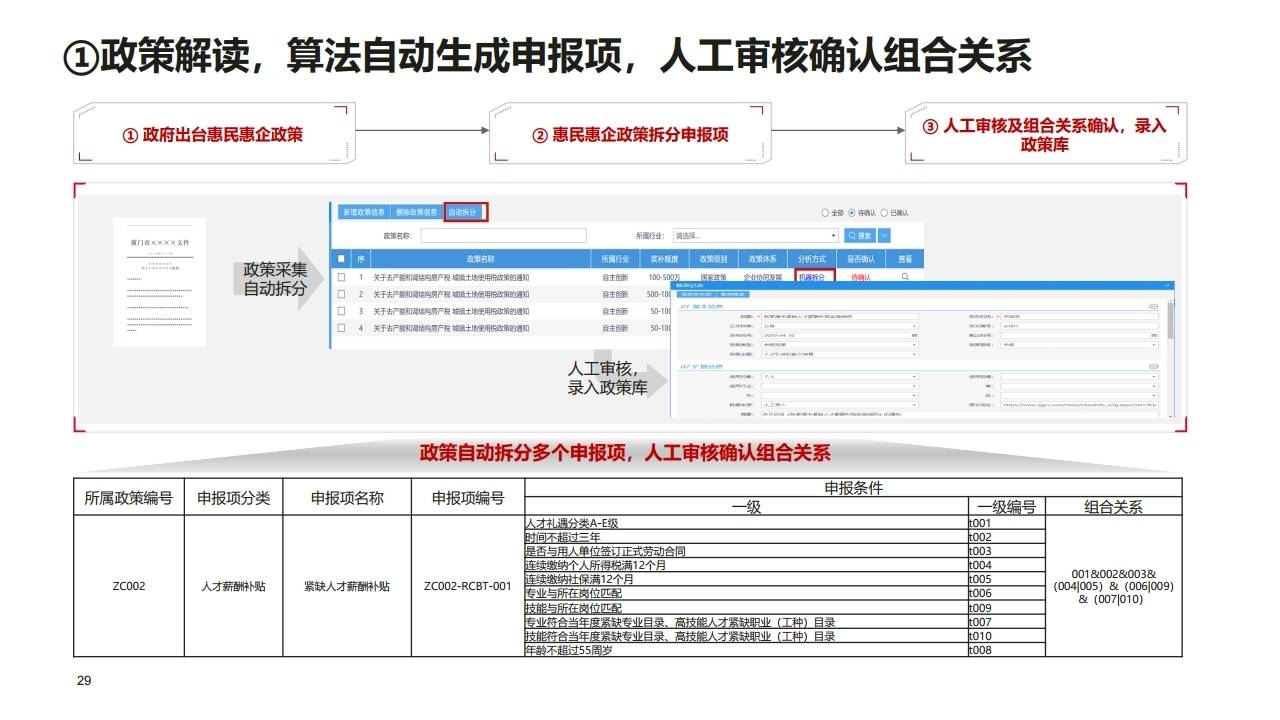The image size is (1280, 720).
Task: Open the 市级 dropdown in dialog
Action: [x=1080, y=344]
